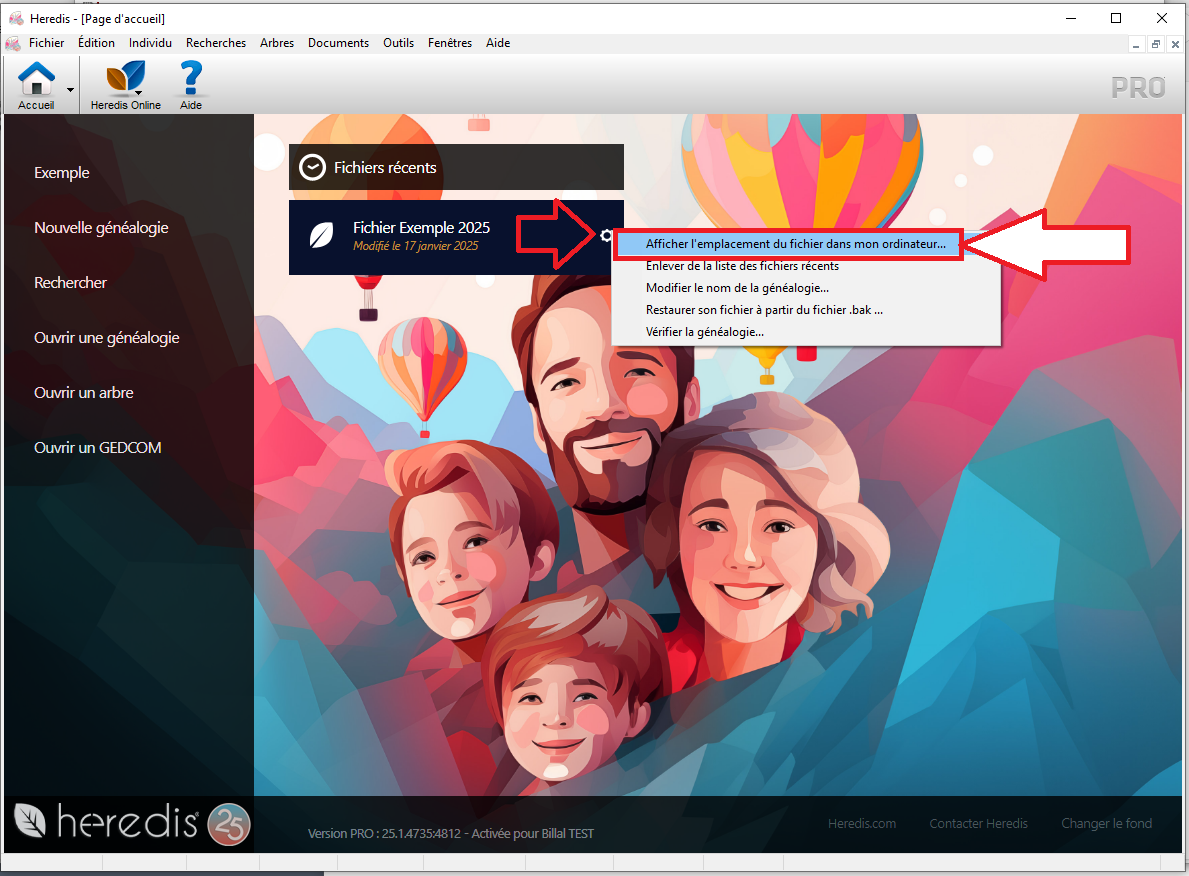Click the Heredis 25 logo at bottom left
The width and height of the screenshot is (1189, 876).
132,823
